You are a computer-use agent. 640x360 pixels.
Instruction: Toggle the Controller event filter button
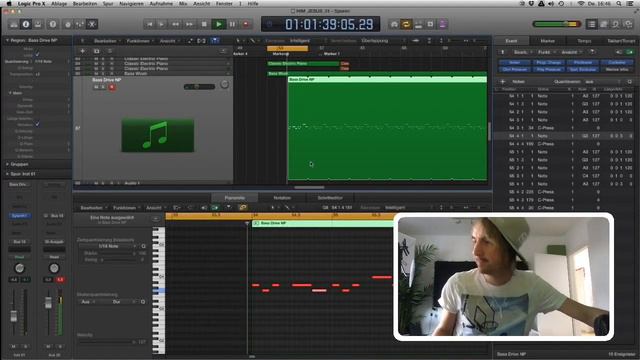point(617,62)
